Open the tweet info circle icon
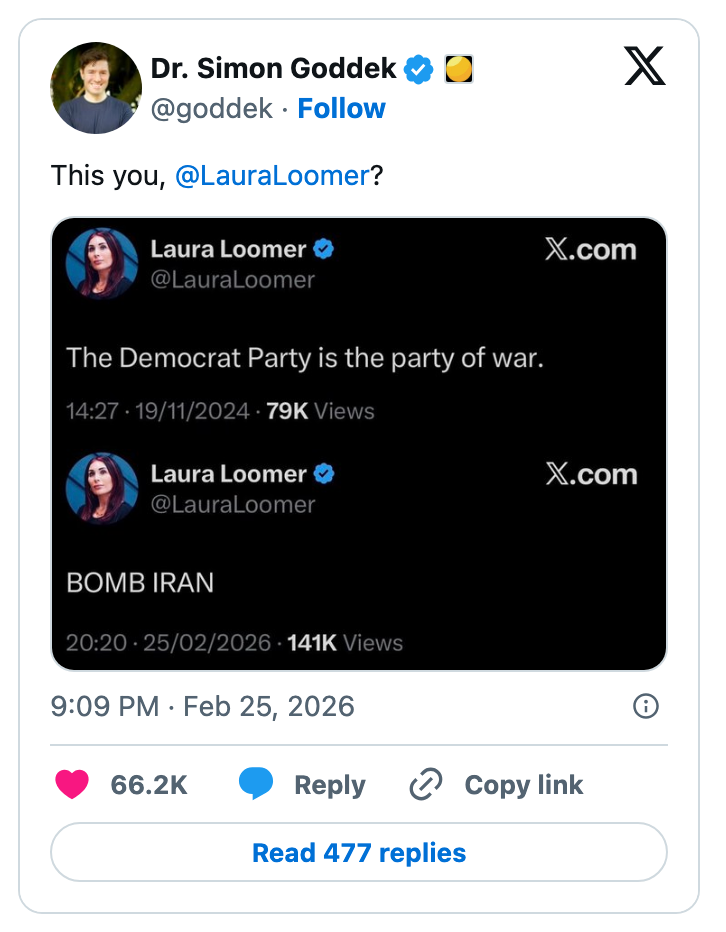 click(646, 707)
